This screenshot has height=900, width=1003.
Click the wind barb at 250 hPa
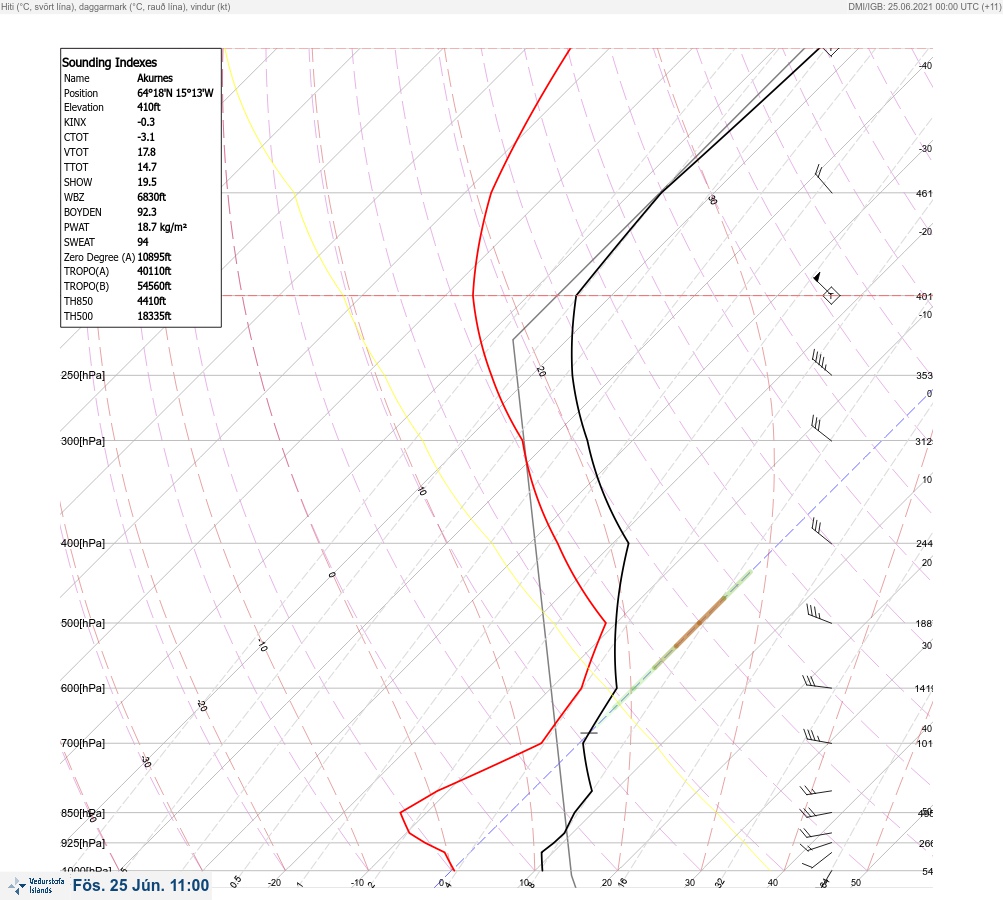click(821, 362)
